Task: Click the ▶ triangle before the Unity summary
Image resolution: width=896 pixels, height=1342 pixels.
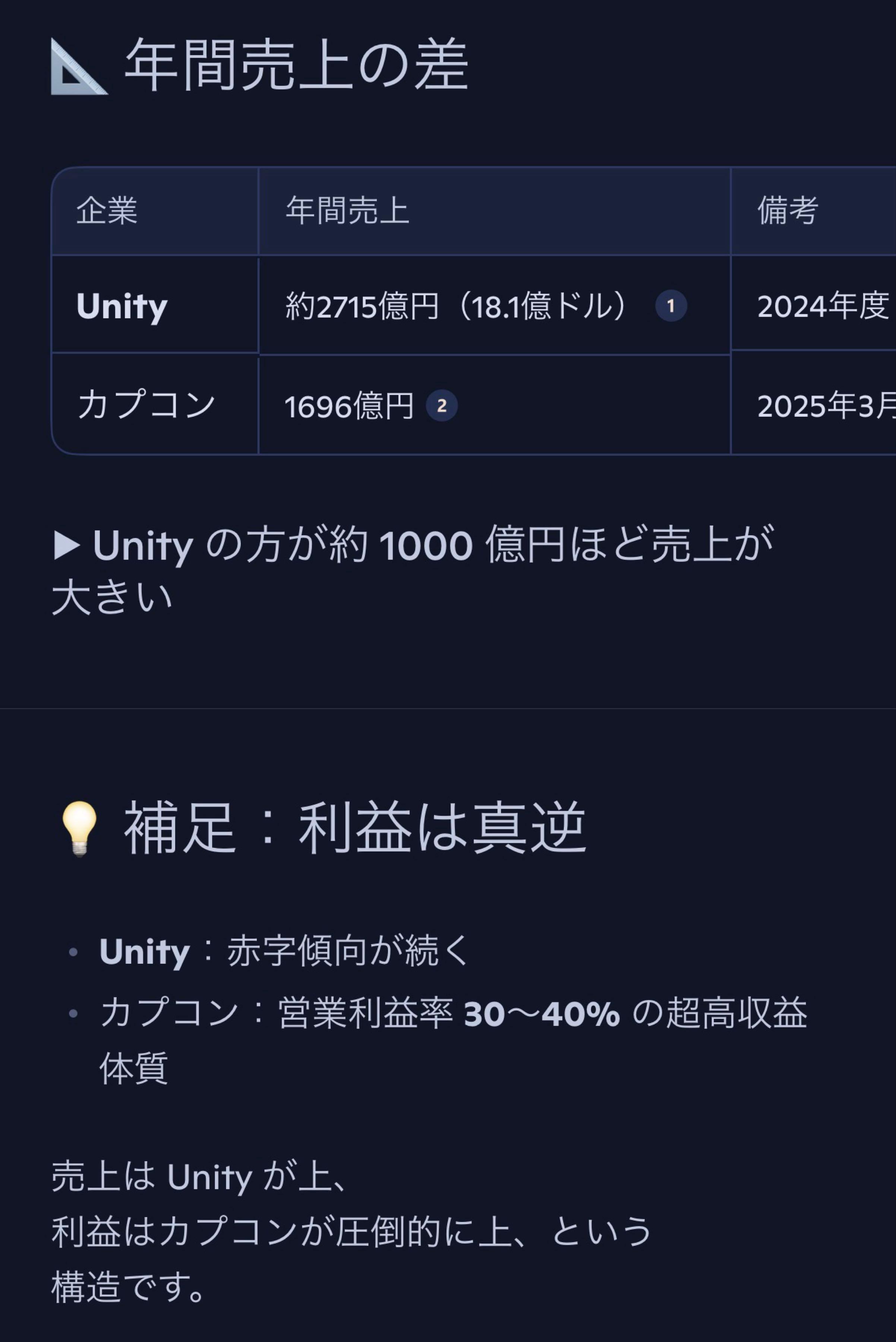Action: [x=67, y=545]
